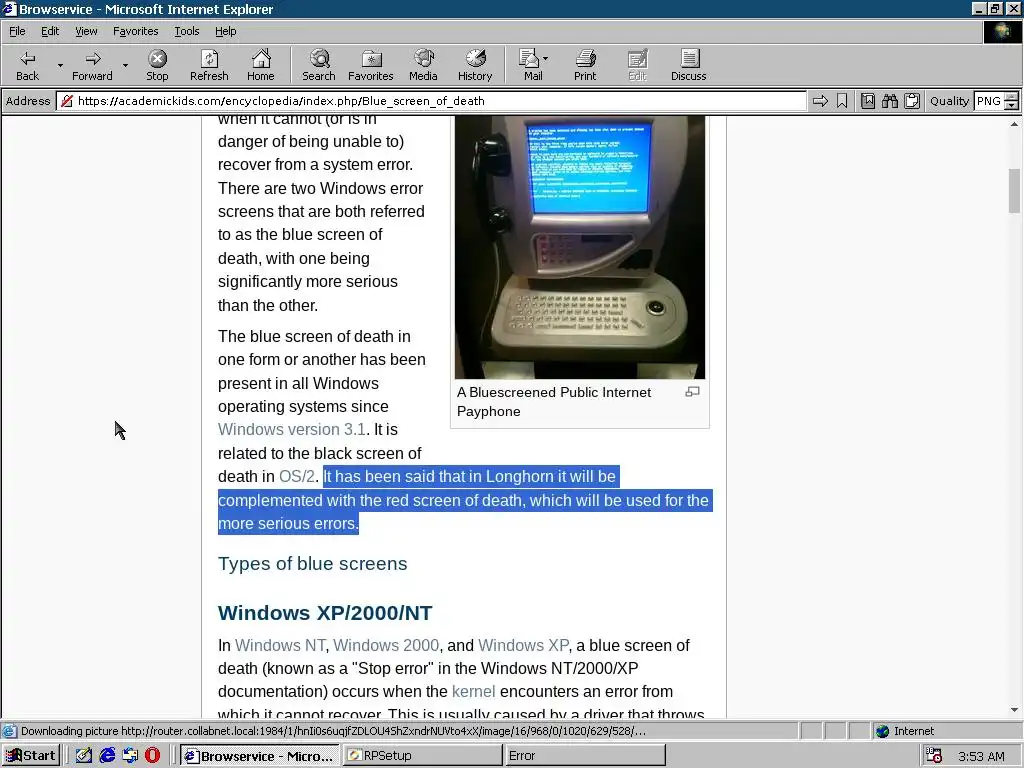The height and width of the screenshot is (768, 1024).
Task: Open the View menu
Action: tap(86, 31)
